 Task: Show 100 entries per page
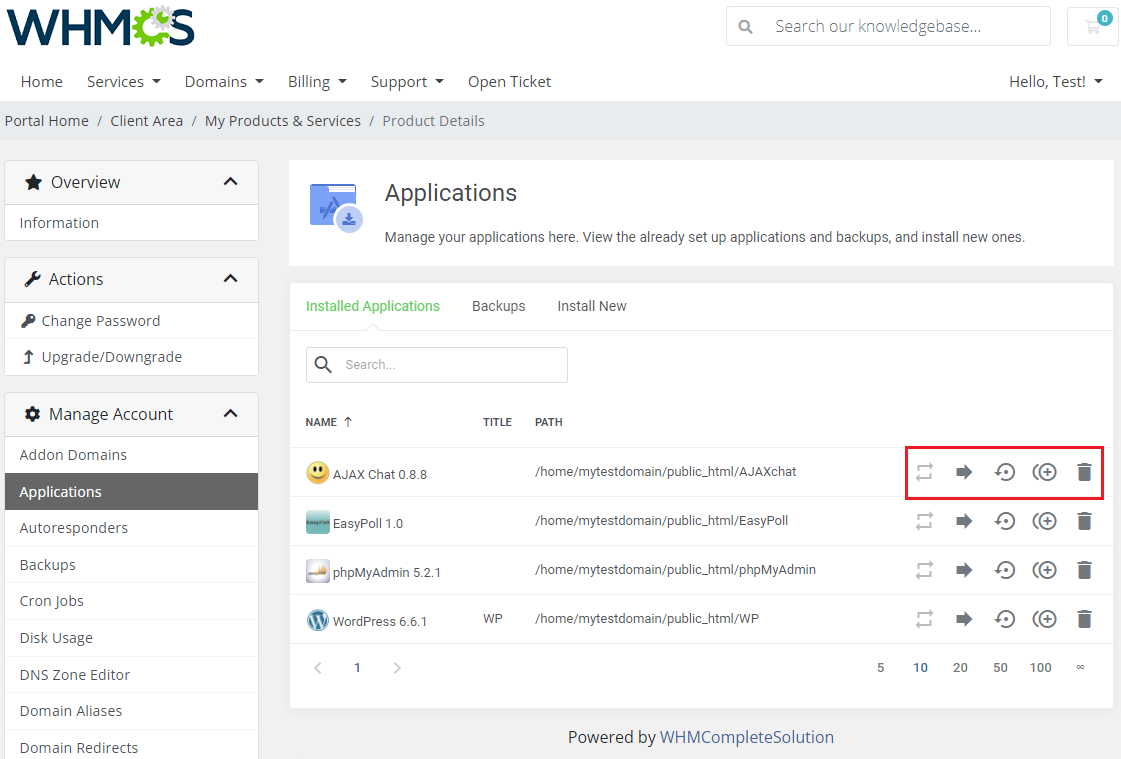pos(1040,668)
